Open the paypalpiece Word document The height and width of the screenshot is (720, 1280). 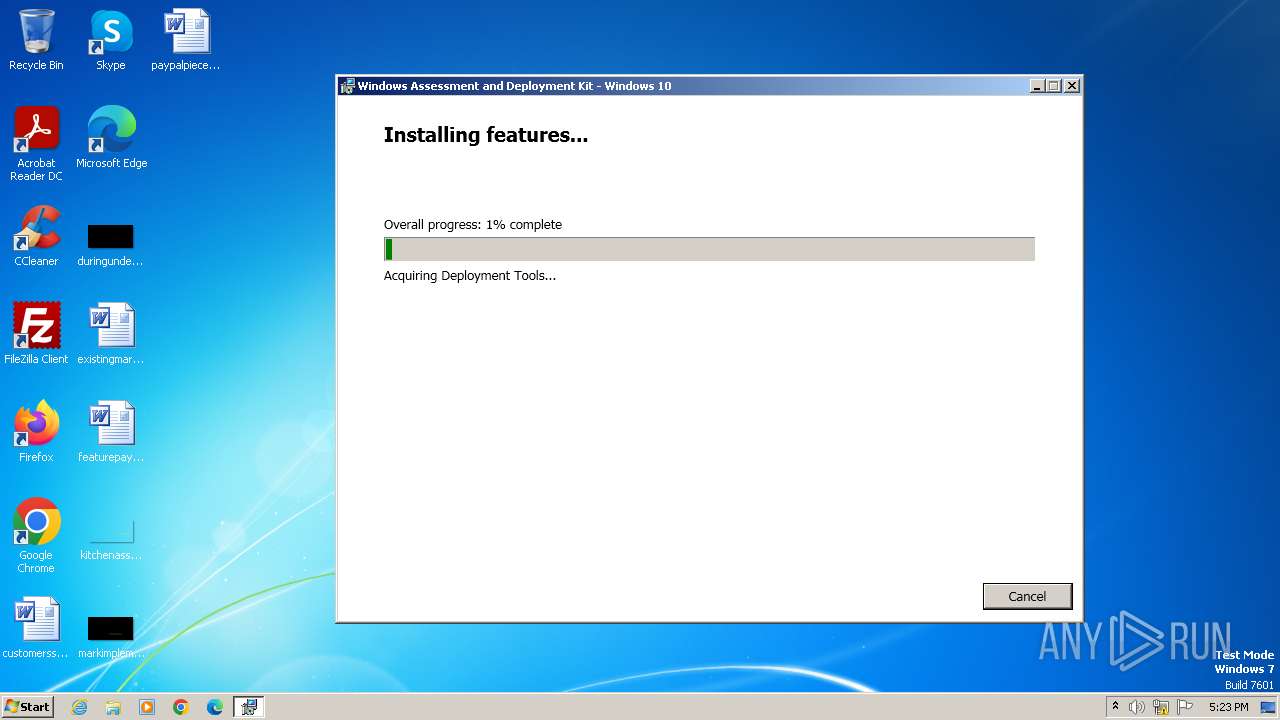[186, 40]
